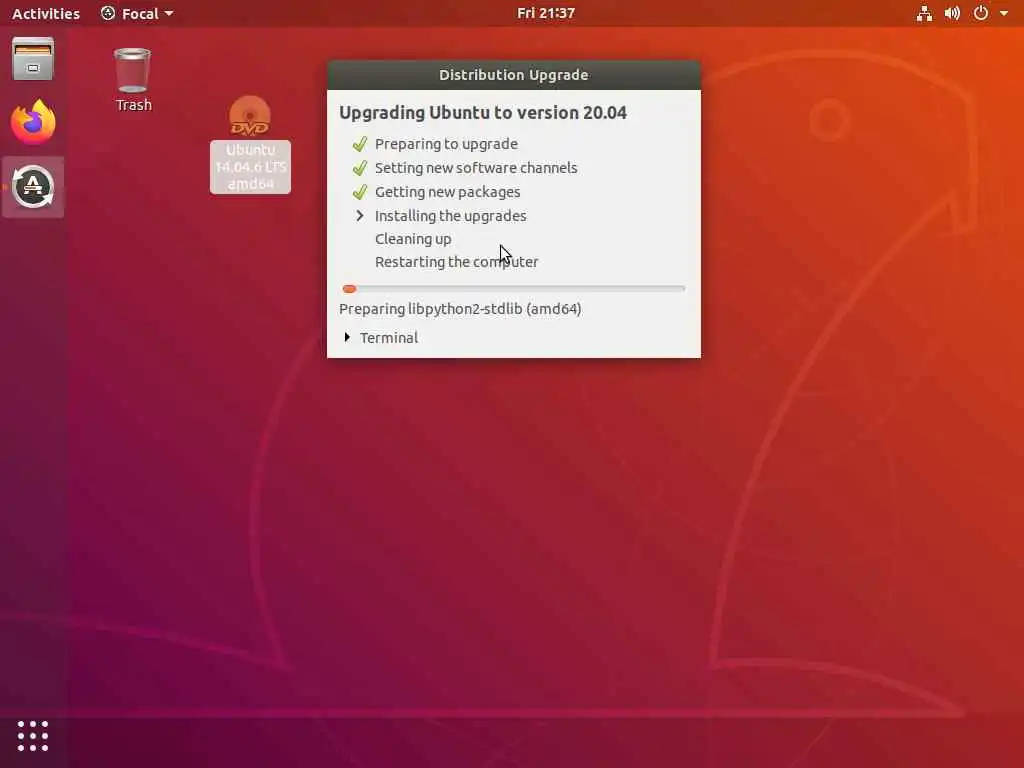Click the Activities button

pyautogui.click(x=46, y=13)
